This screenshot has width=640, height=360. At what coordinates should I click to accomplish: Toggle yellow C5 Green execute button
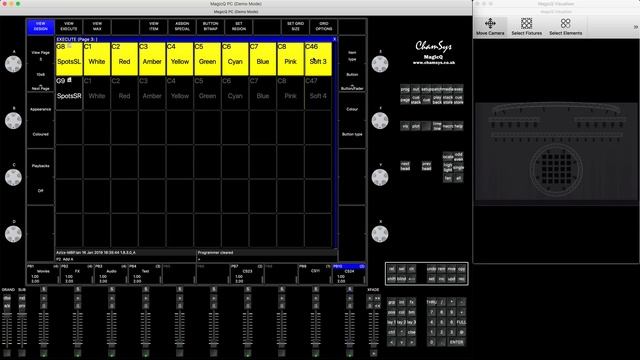click(207, 59)
